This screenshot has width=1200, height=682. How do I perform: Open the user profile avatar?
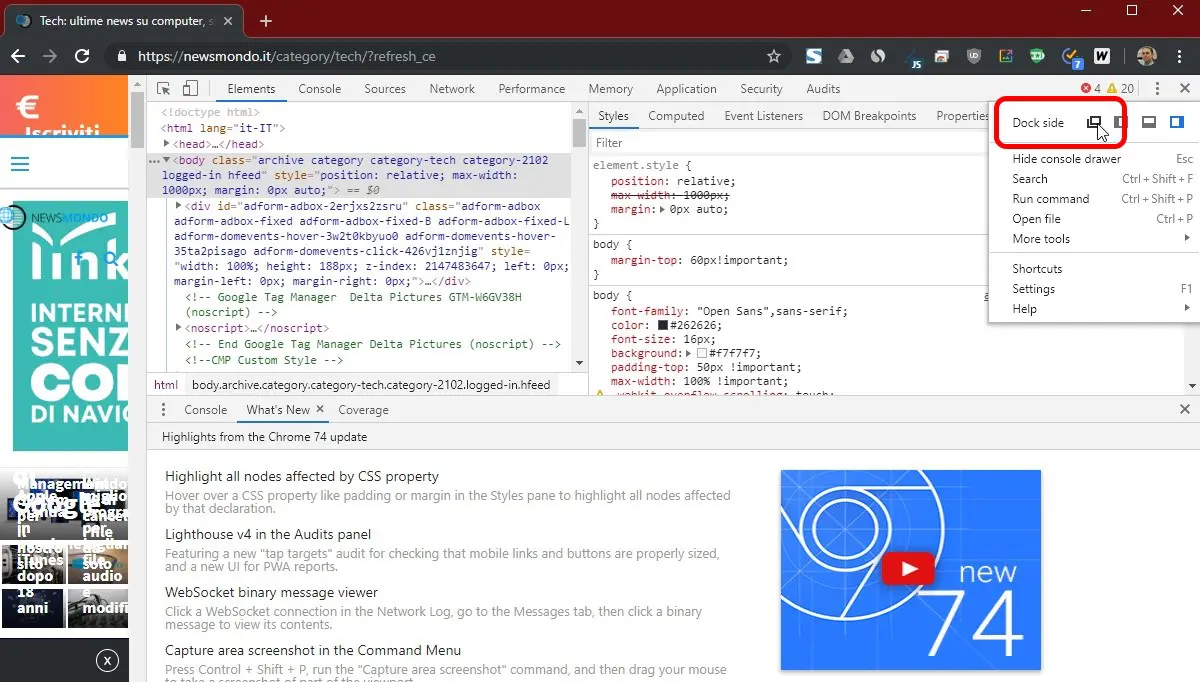1147,56
